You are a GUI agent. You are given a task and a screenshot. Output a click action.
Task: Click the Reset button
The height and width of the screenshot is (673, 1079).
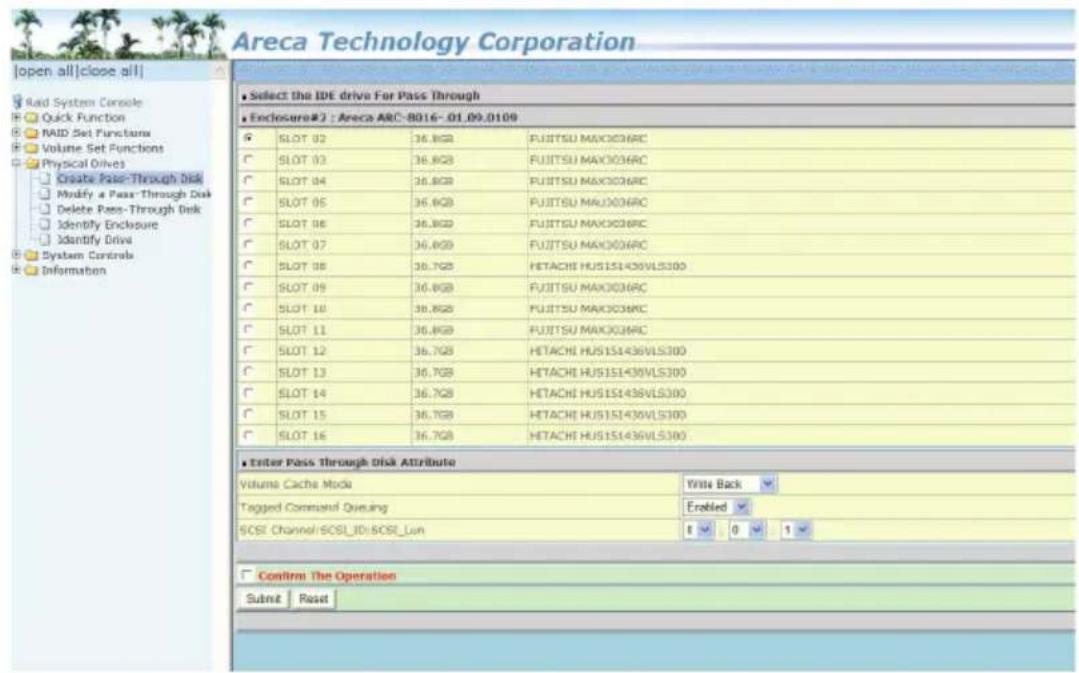(313, 599)
